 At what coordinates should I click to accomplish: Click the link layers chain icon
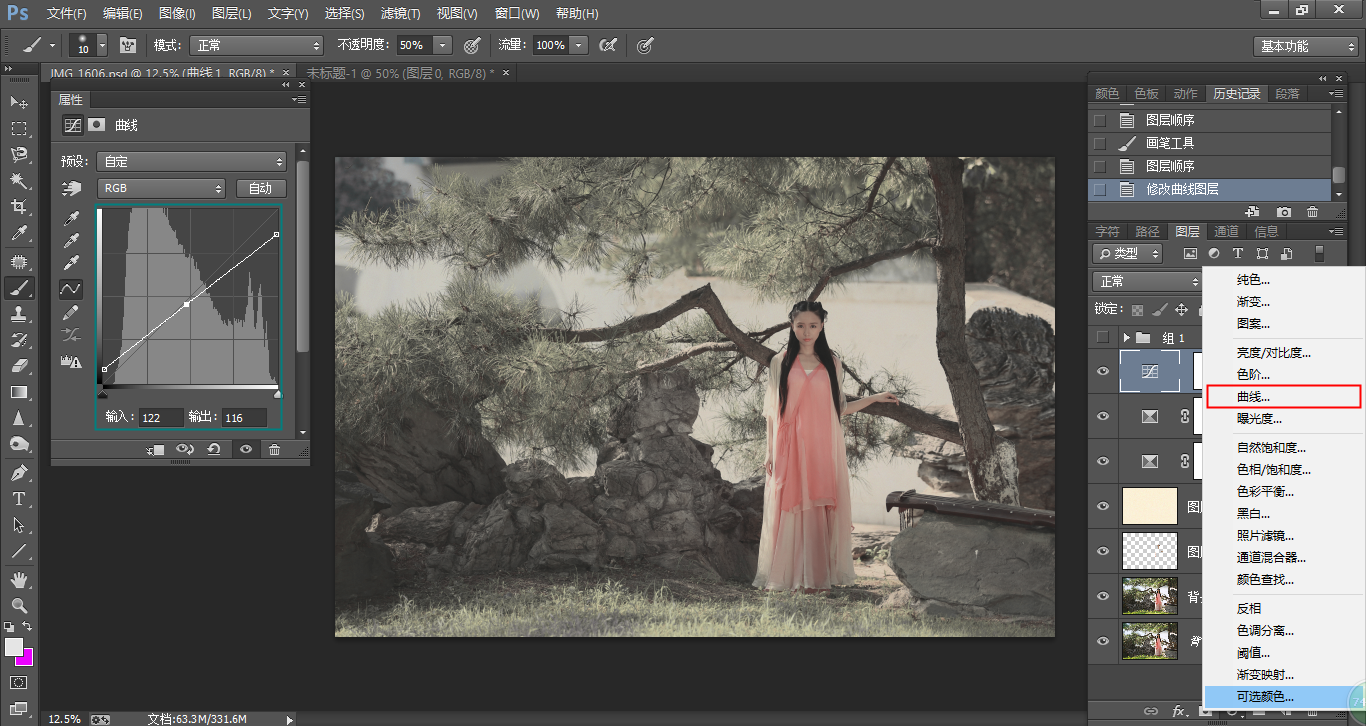[x=1151, y=711]
